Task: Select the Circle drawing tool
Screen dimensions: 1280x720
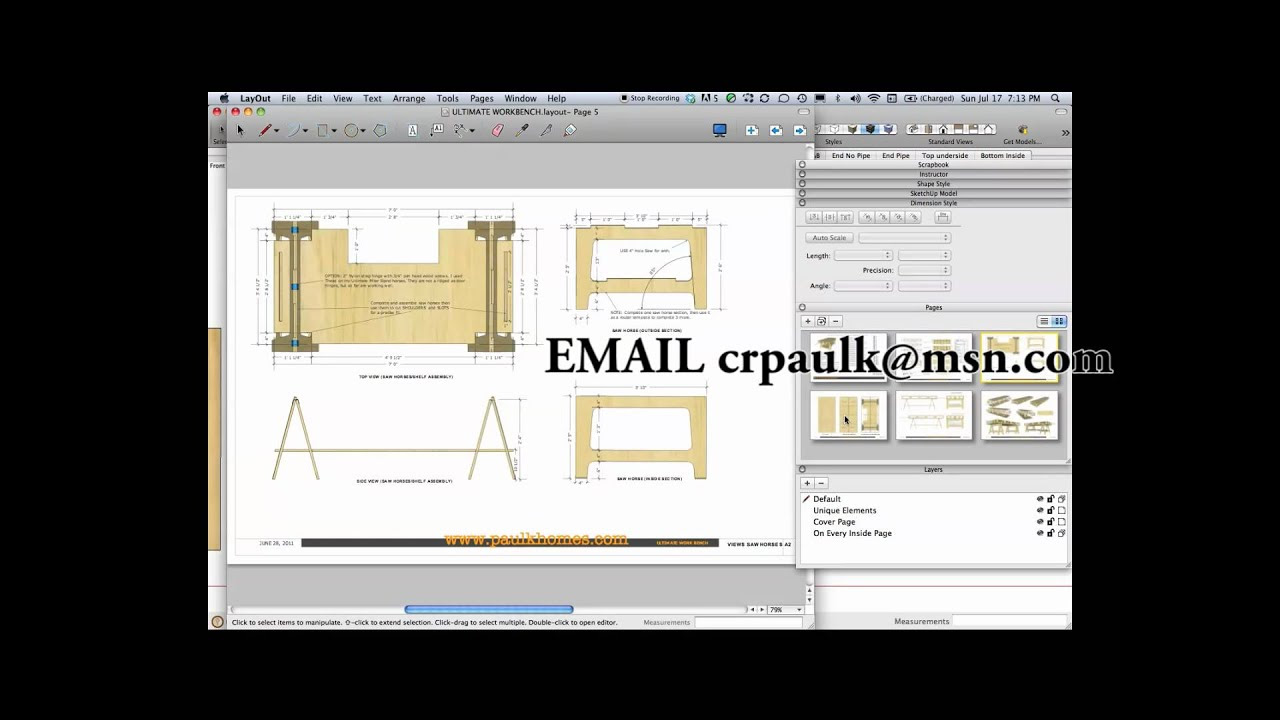Action: [351, 130]
